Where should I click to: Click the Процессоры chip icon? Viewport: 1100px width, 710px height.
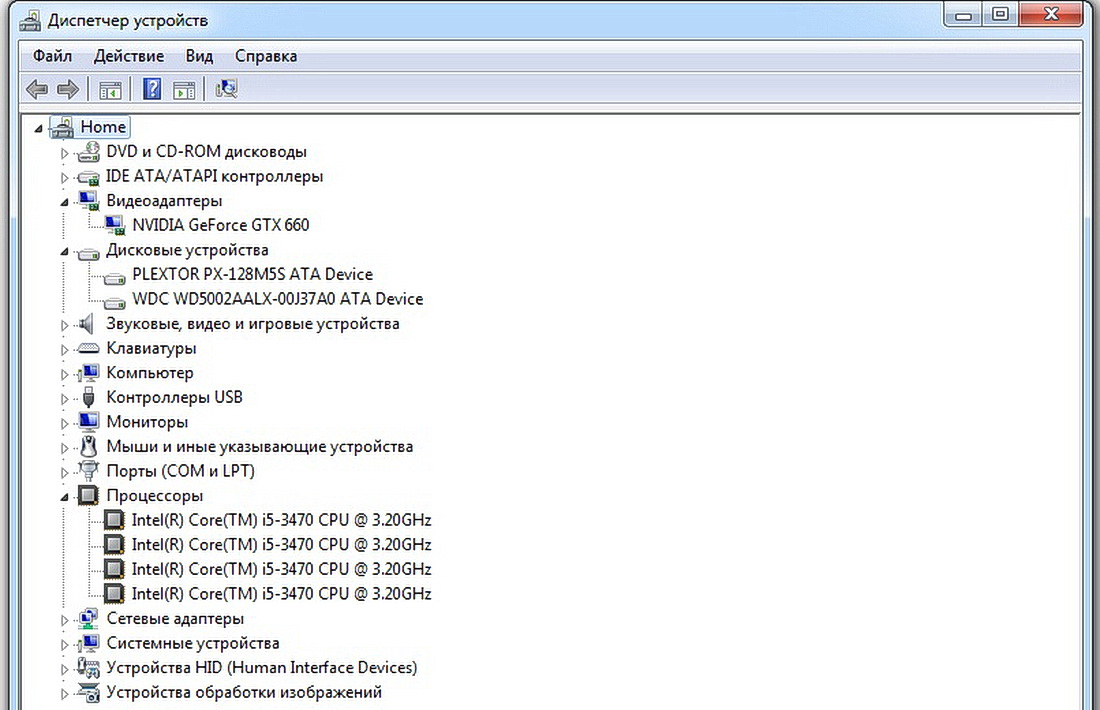[x=88, y=495]
